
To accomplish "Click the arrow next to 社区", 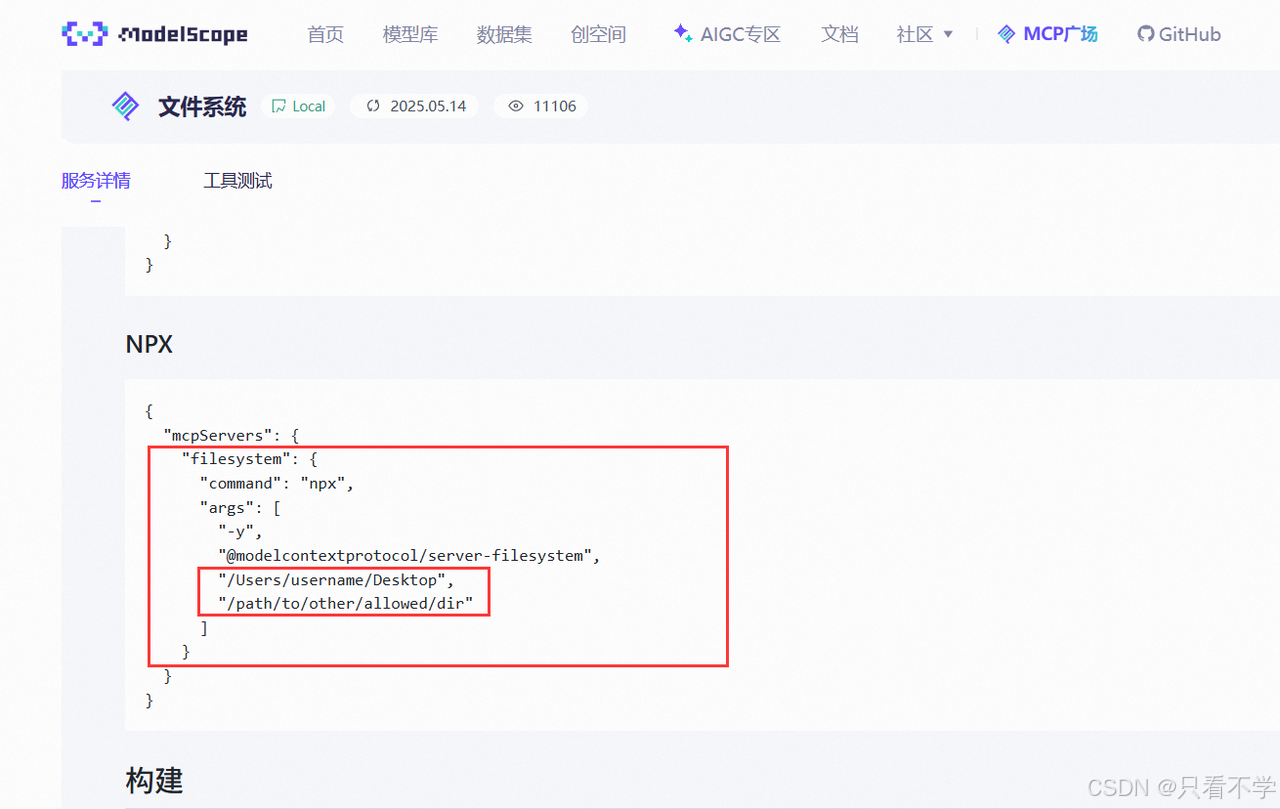I will [948, 35].
